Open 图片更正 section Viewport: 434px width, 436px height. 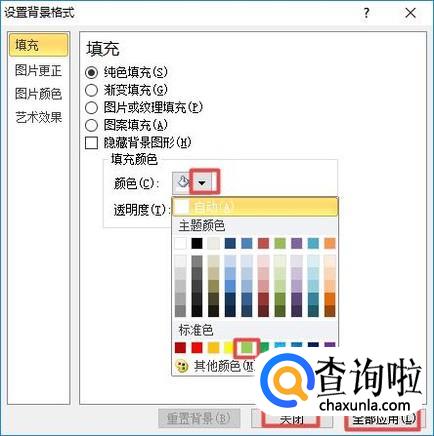click(x=38, y=70)
